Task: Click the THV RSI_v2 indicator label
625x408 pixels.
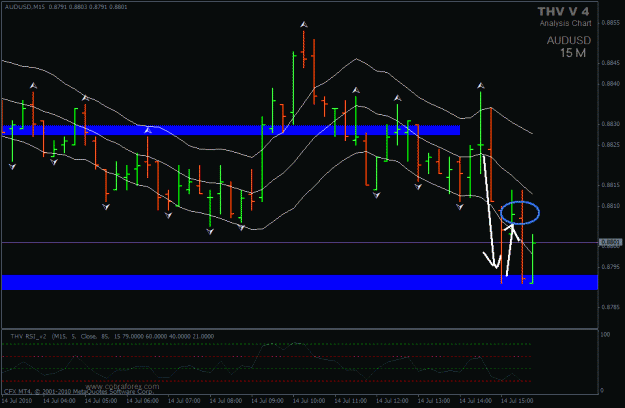Action: click(28, 336)
